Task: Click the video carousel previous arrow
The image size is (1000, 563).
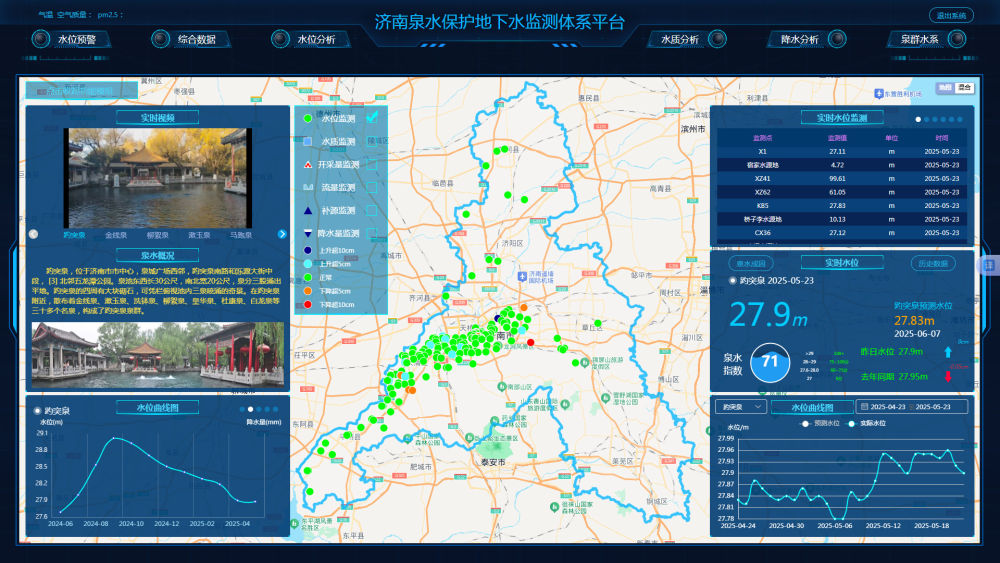Action: point(34,234)
